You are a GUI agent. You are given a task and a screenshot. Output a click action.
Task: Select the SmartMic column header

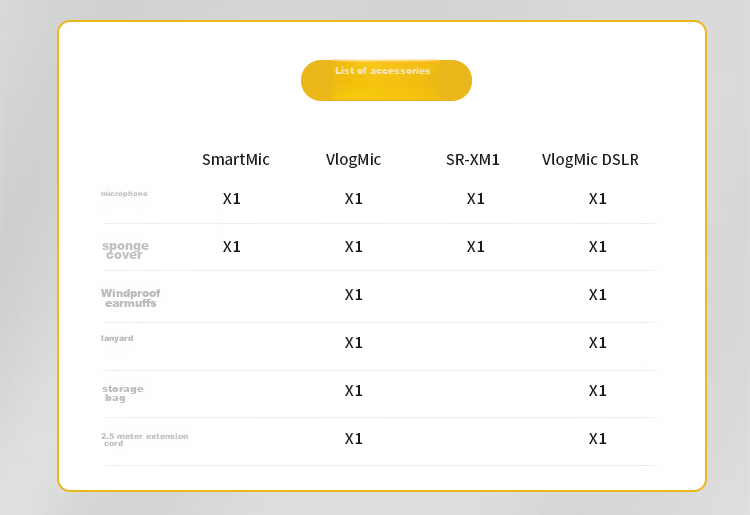point(235,159)
